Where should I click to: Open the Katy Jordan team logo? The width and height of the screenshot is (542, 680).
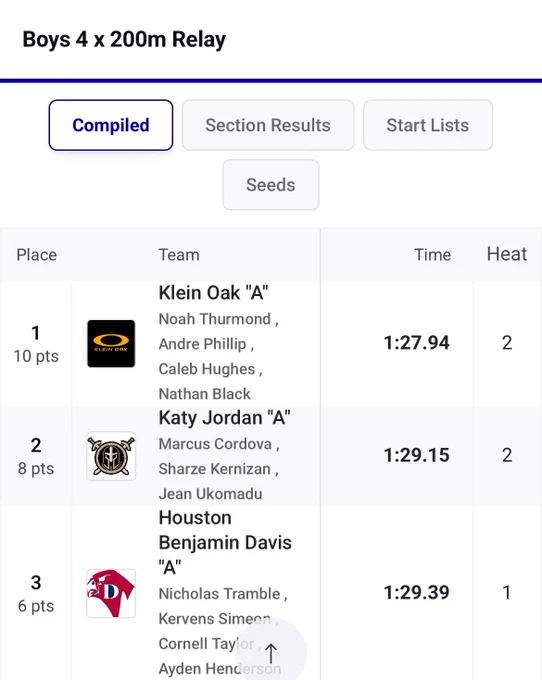(x=111, y=456)
